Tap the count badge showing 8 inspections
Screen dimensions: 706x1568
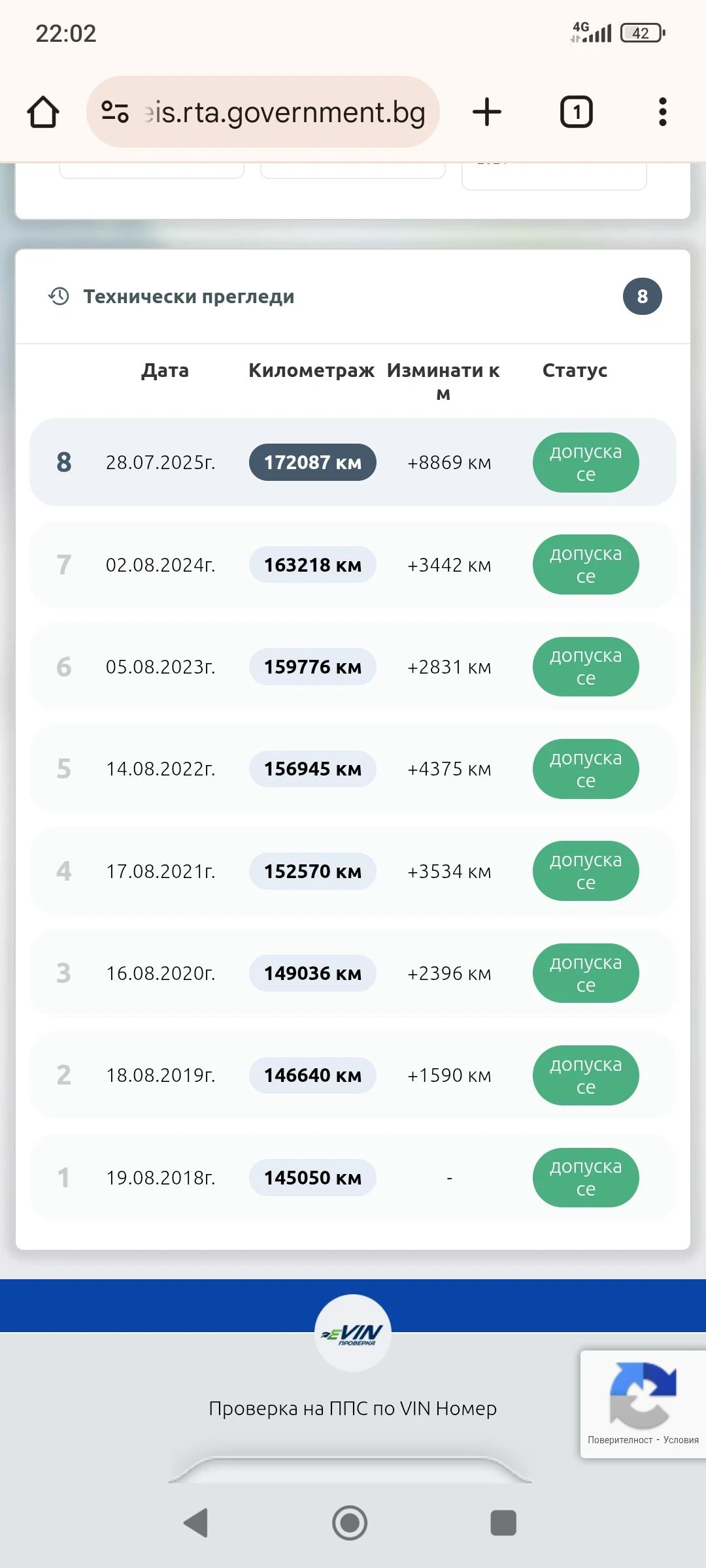pyautogui.click(x=642, y=297)
